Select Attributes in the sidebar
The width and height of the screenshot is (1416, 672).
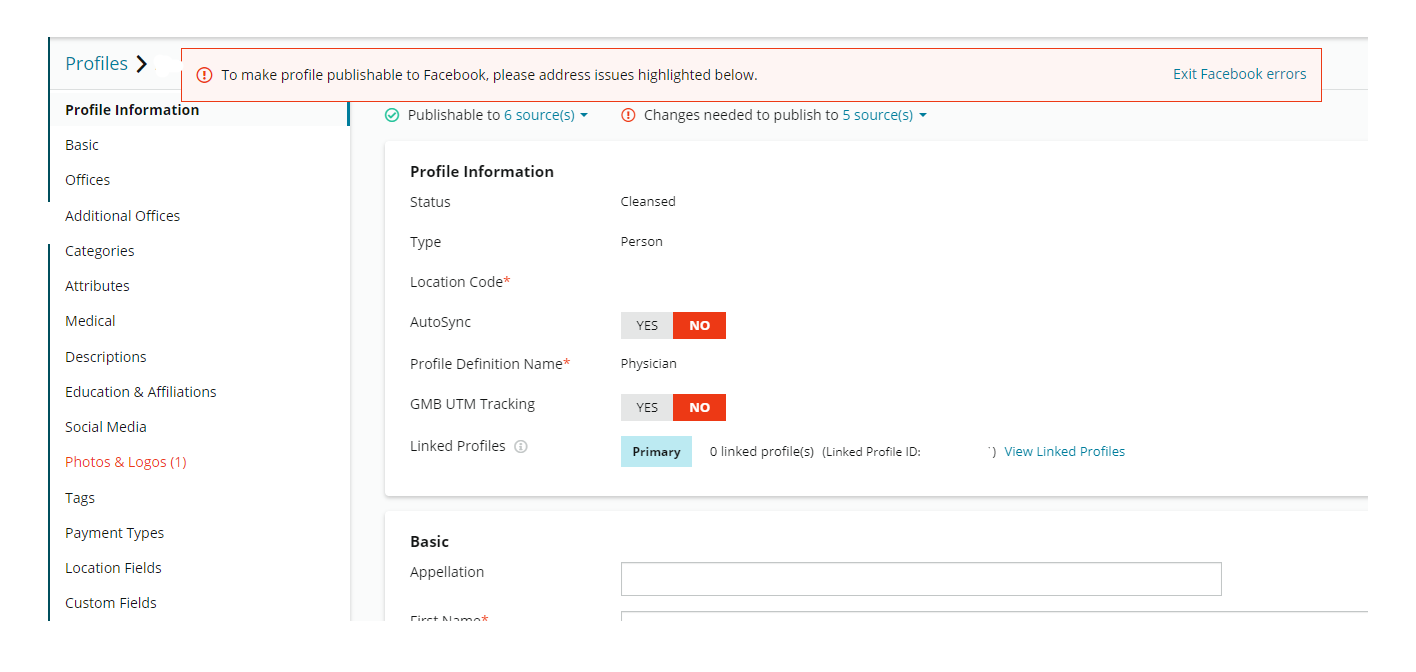[x=97, y=286]
